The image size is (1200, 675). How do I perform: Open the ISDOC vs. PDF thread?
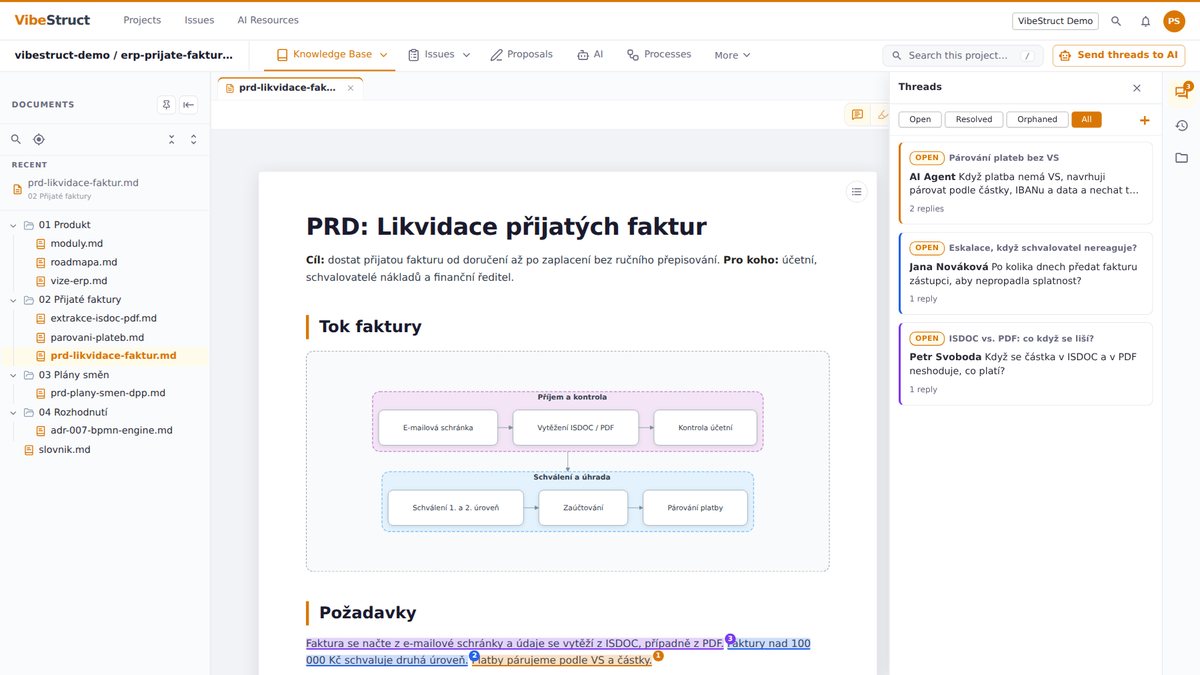point(1026,363)
